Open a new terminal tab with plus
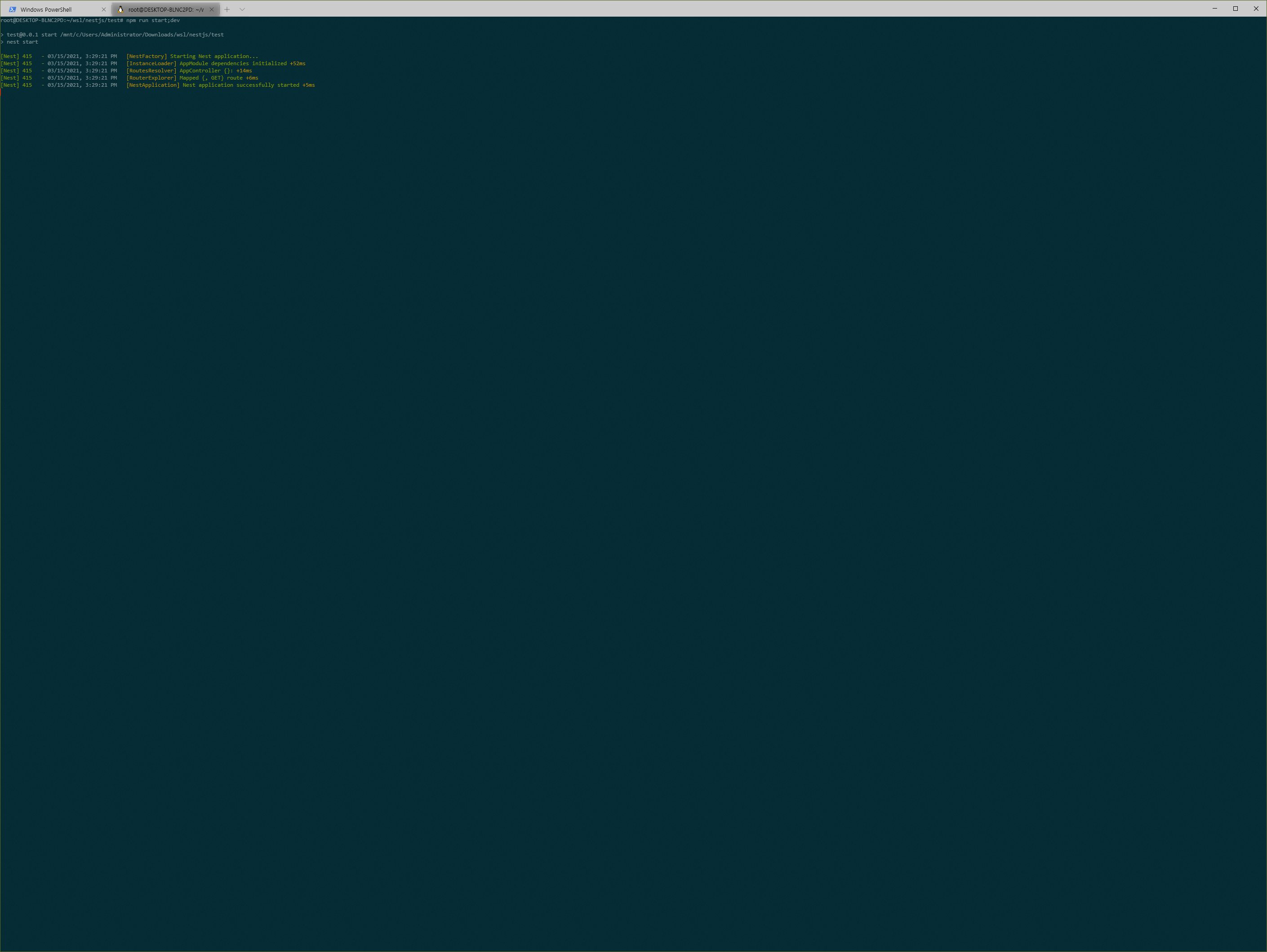1267x952 pixels. (x=227, y=10)
